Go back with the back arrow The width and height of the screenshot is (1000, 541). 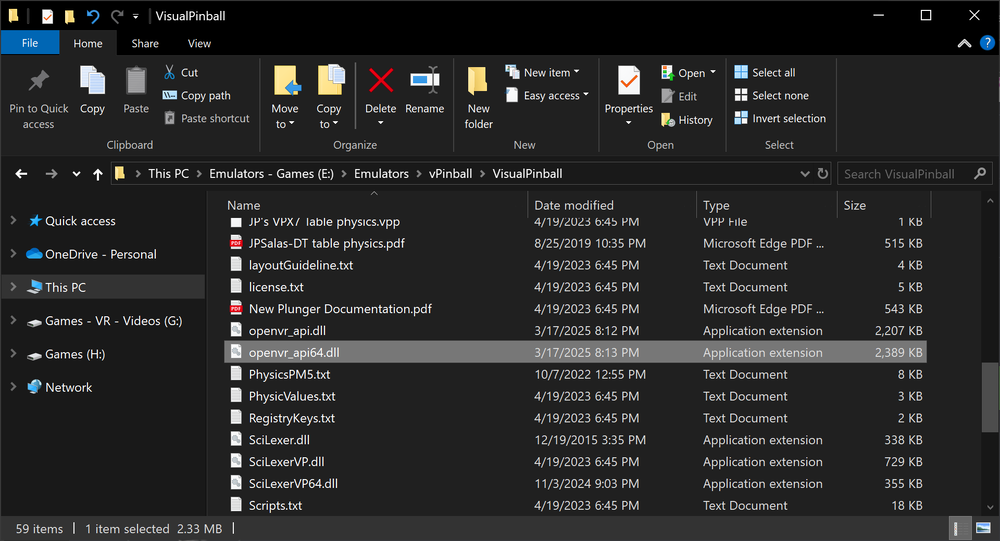pos(21,174)
